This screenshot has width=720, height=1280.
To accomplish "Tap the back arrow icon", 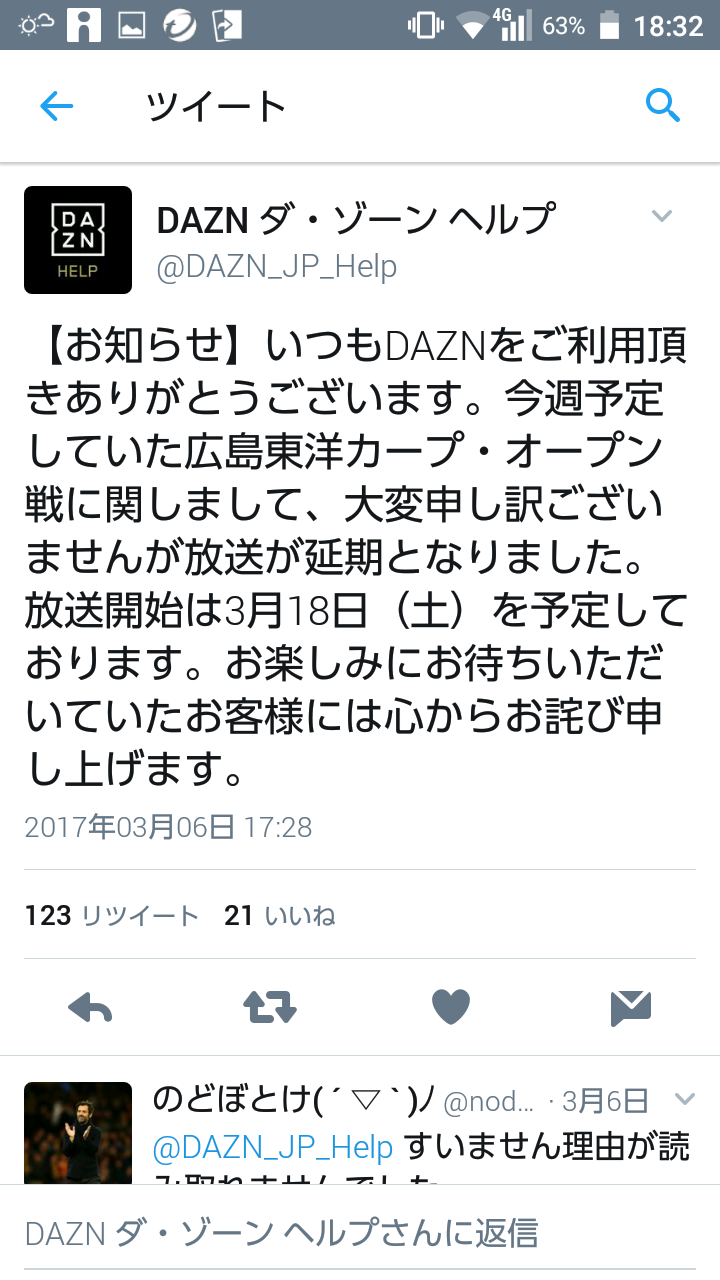I will (x=56, y=106).
